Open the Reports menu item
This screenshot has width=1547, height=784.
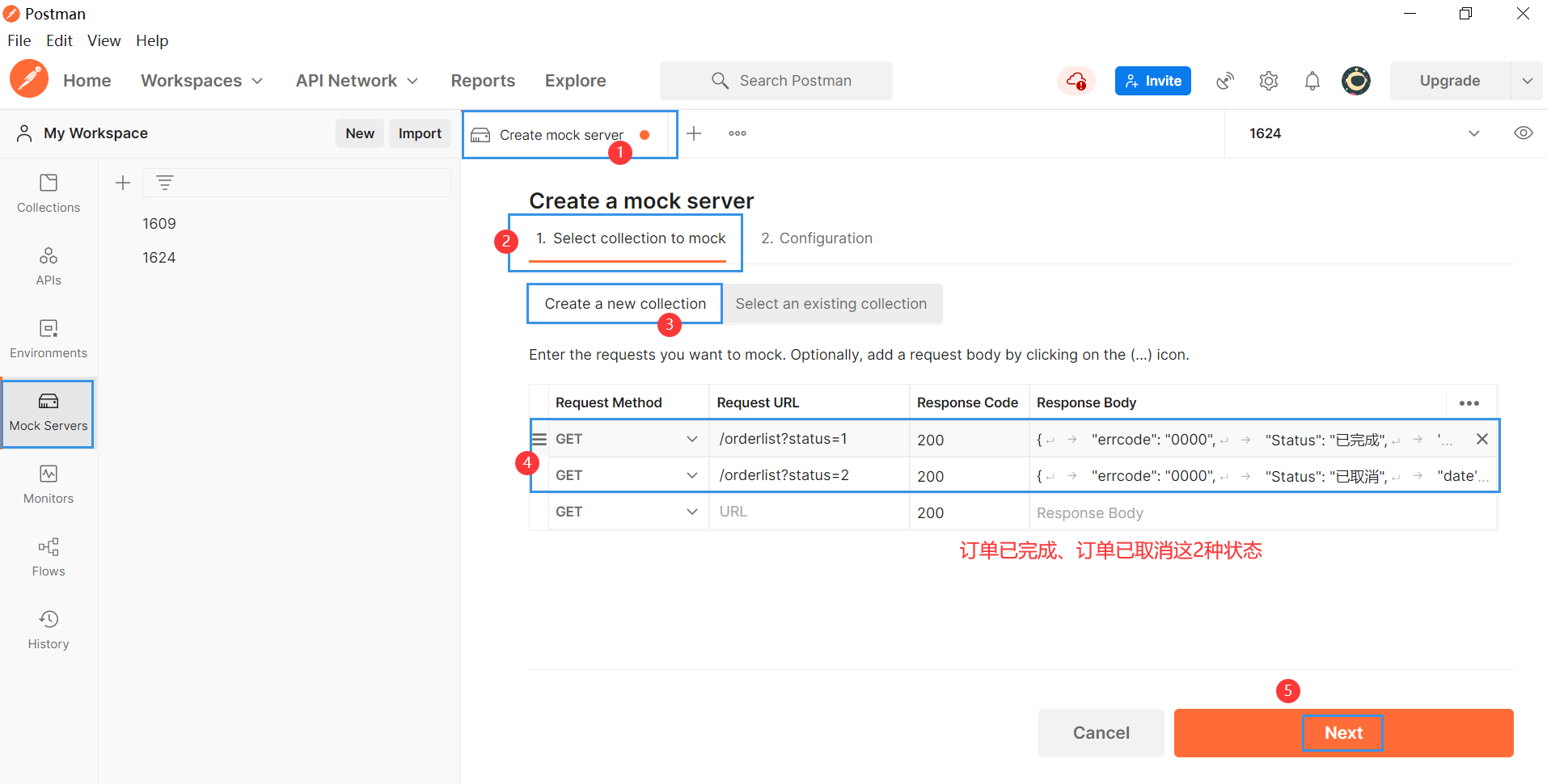point(483,81)
